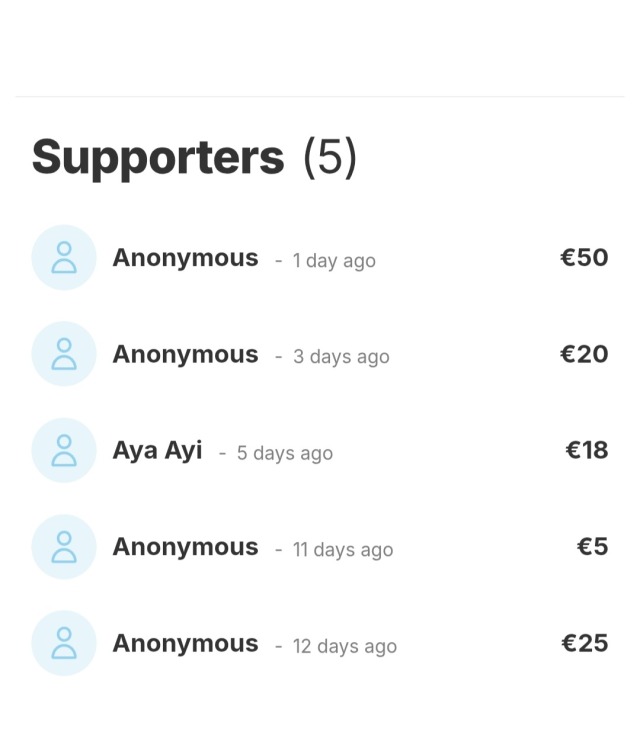This screenshot has width=640, height=735.
Task: Select the Anonymous name donated 12 days ago
Action: (x=186, y=644)
